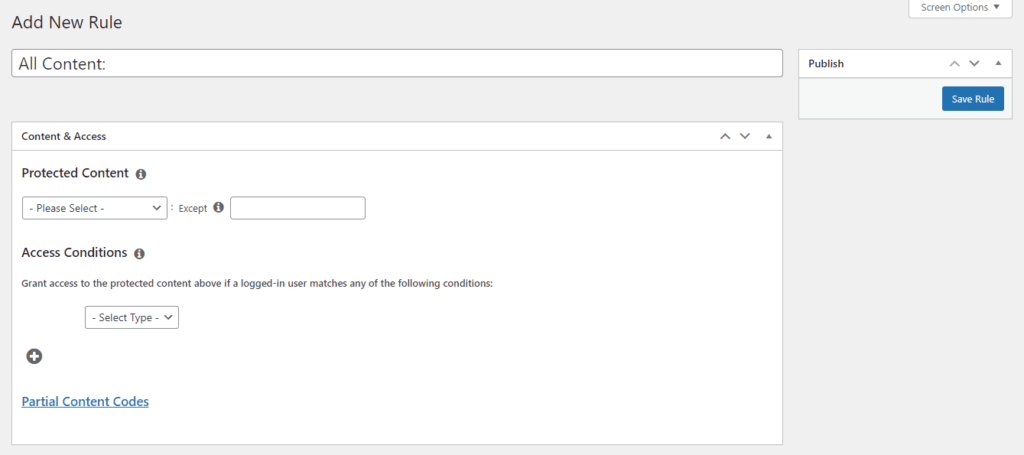
Task: Expand Screen Options
Action: (x=960, y=8)
